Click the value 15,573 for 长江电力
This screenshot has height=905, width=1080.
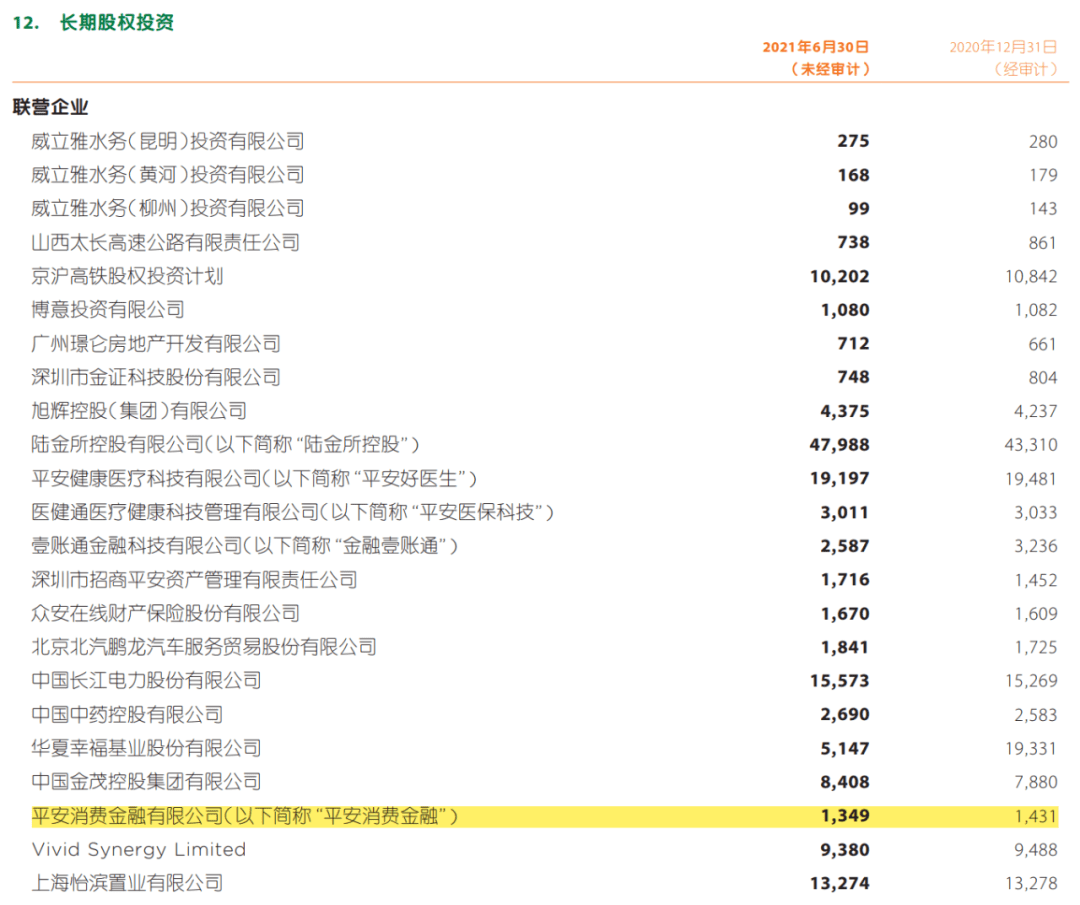(839, 681)
